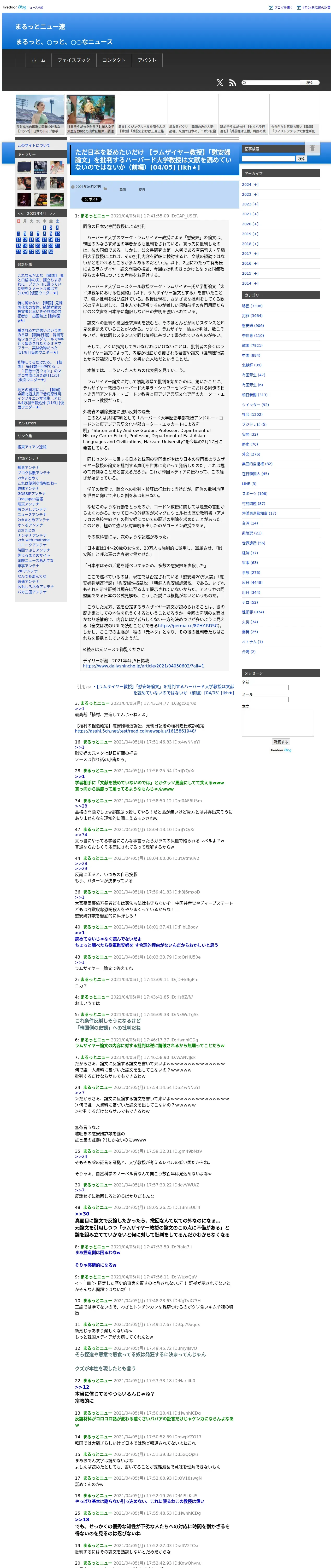This screenshot has width=331, height=1568.
Task: Click the message 名前 input field
Action: coord(265,688)
